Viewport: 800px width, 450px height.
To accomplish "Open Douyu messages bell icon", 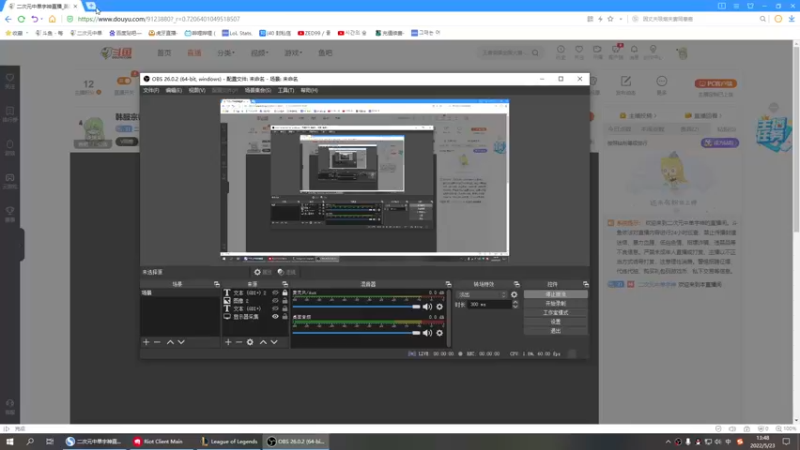I will coord(634,50).
